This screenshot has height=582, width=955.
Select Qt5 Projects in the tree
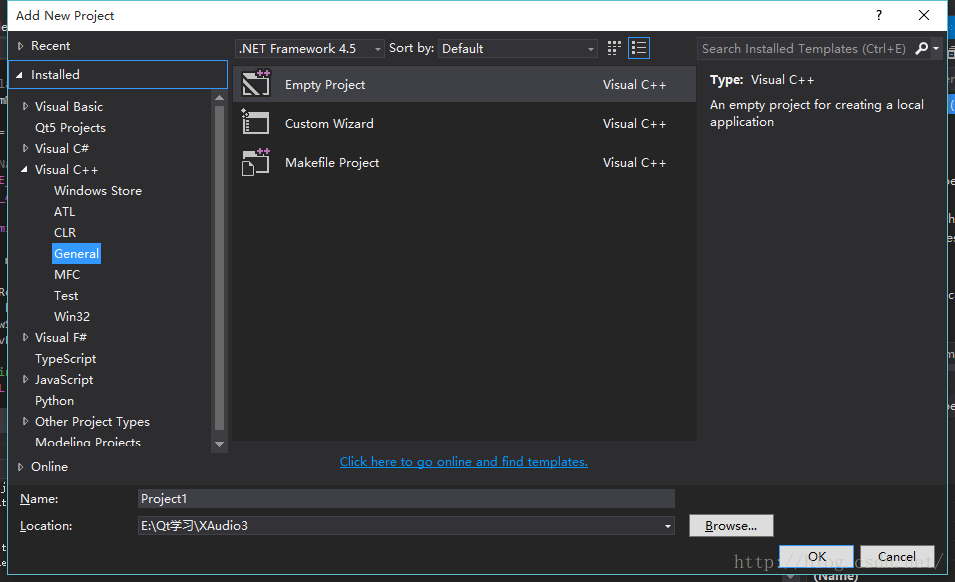coord(70,127)
